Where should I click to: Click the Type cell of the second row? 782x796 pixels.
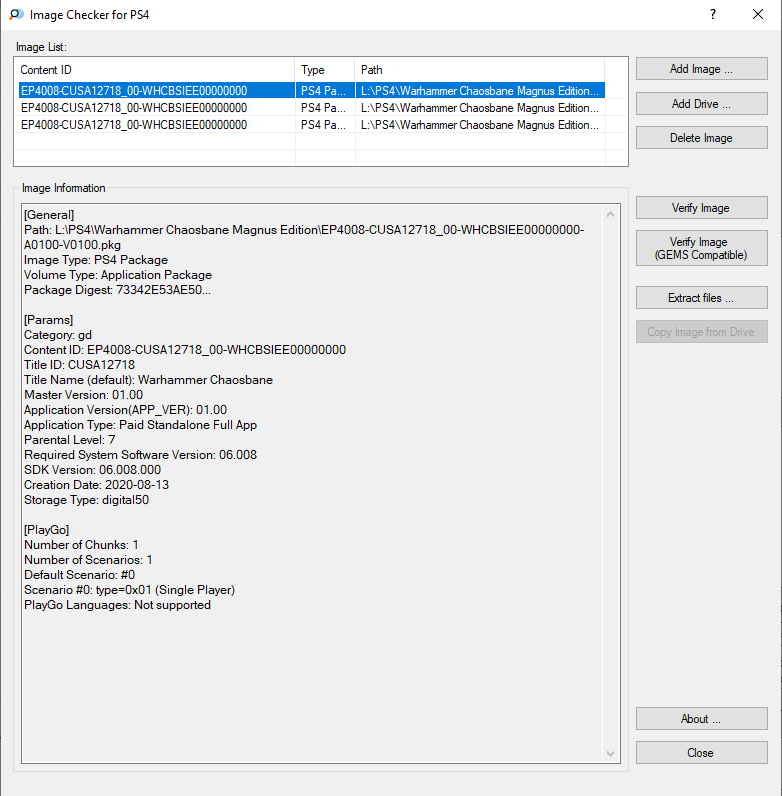(x=324, y=108)
